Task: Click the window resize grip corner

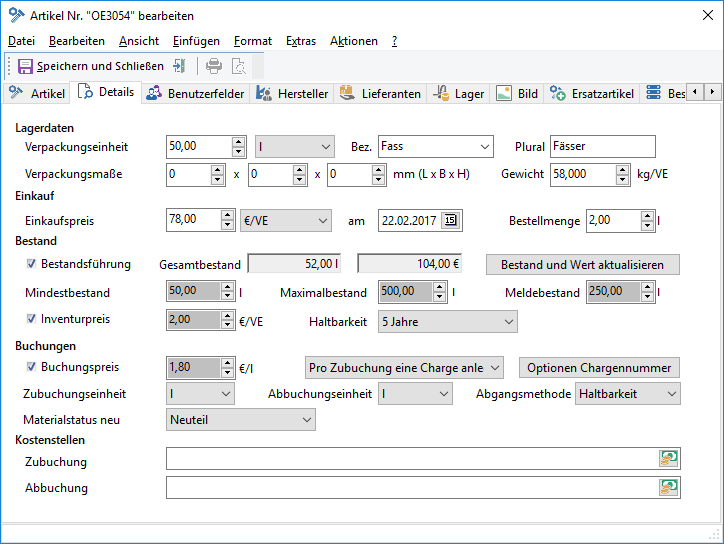Action: (714, 535)
